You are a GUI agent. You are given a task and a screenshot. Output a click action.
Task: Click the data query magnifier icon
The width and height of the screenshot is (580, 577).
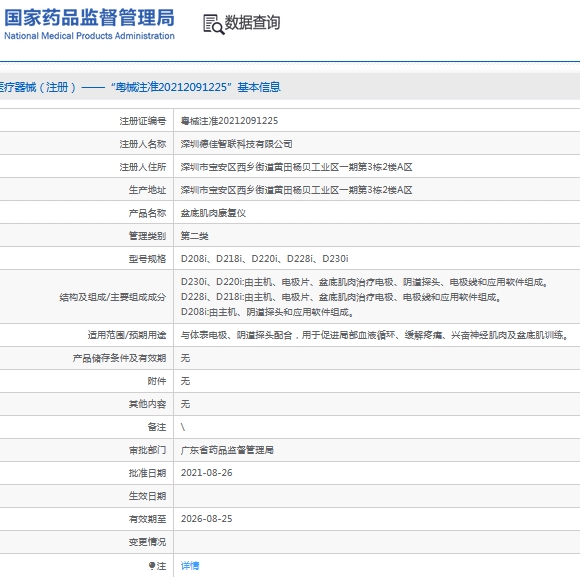point(213,24)
